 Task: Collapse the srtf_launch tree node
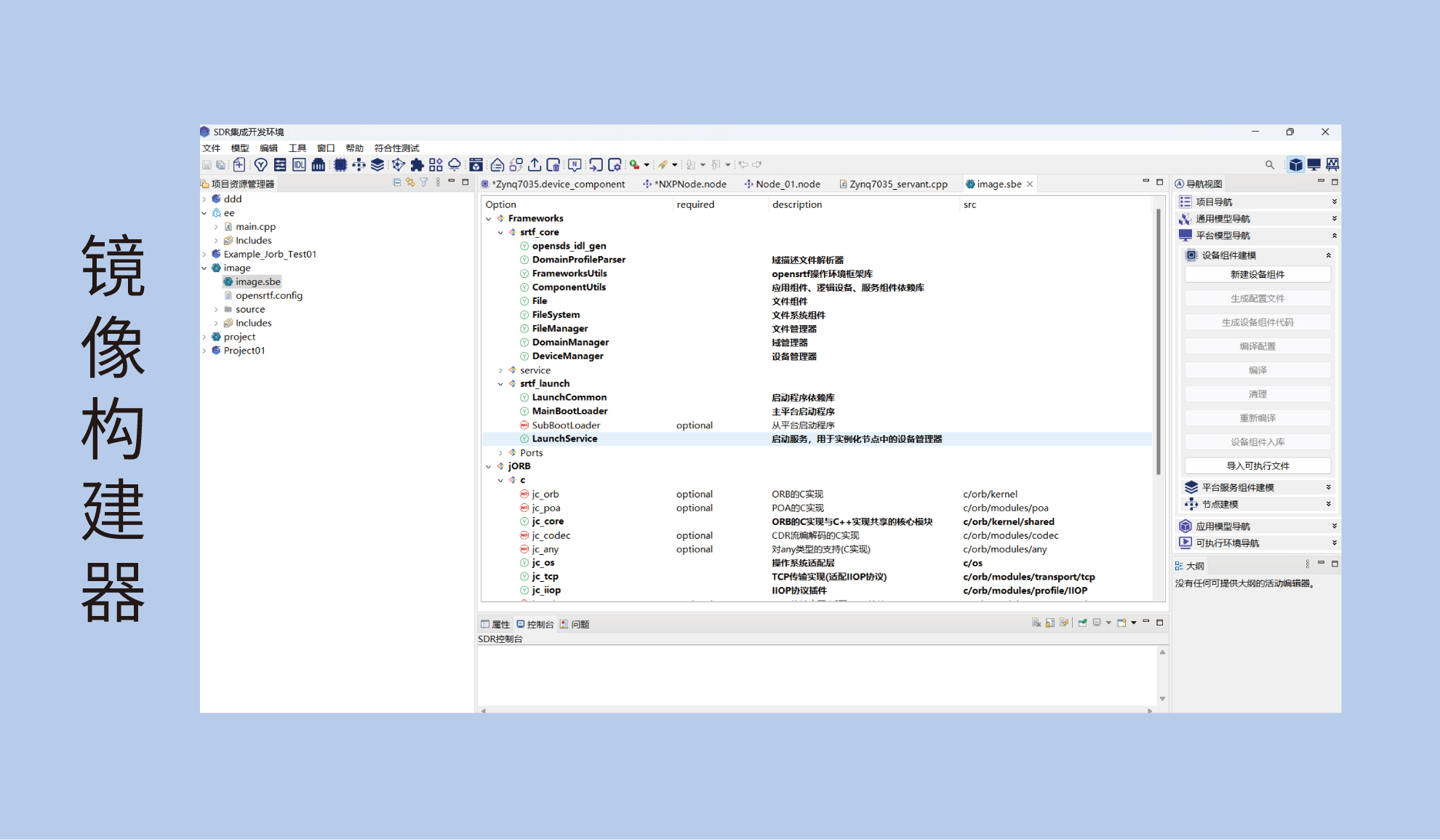click(500, 384)
